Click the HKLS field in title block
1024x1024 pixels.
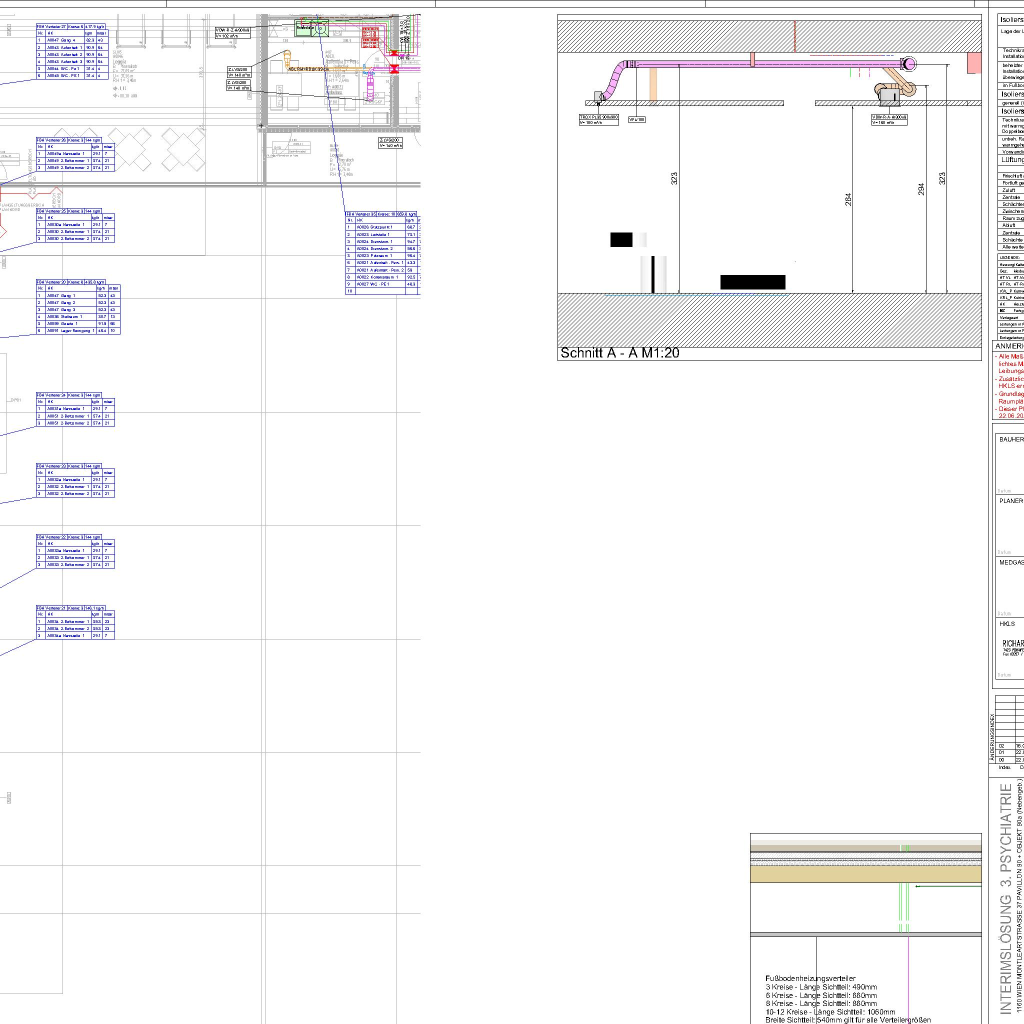coord(1007,623)
